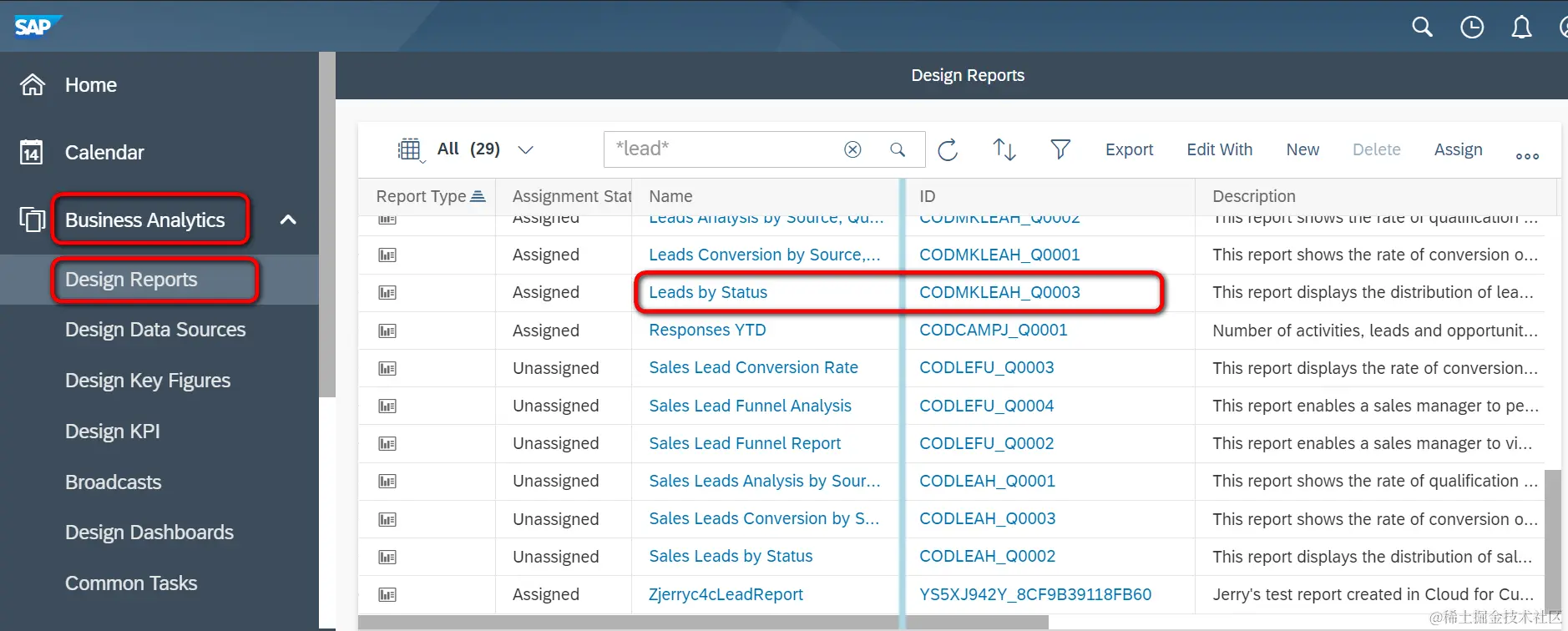Click report type icon for Responses YTD
This screenshot has height=631, width=1568.
pos(387,331)
